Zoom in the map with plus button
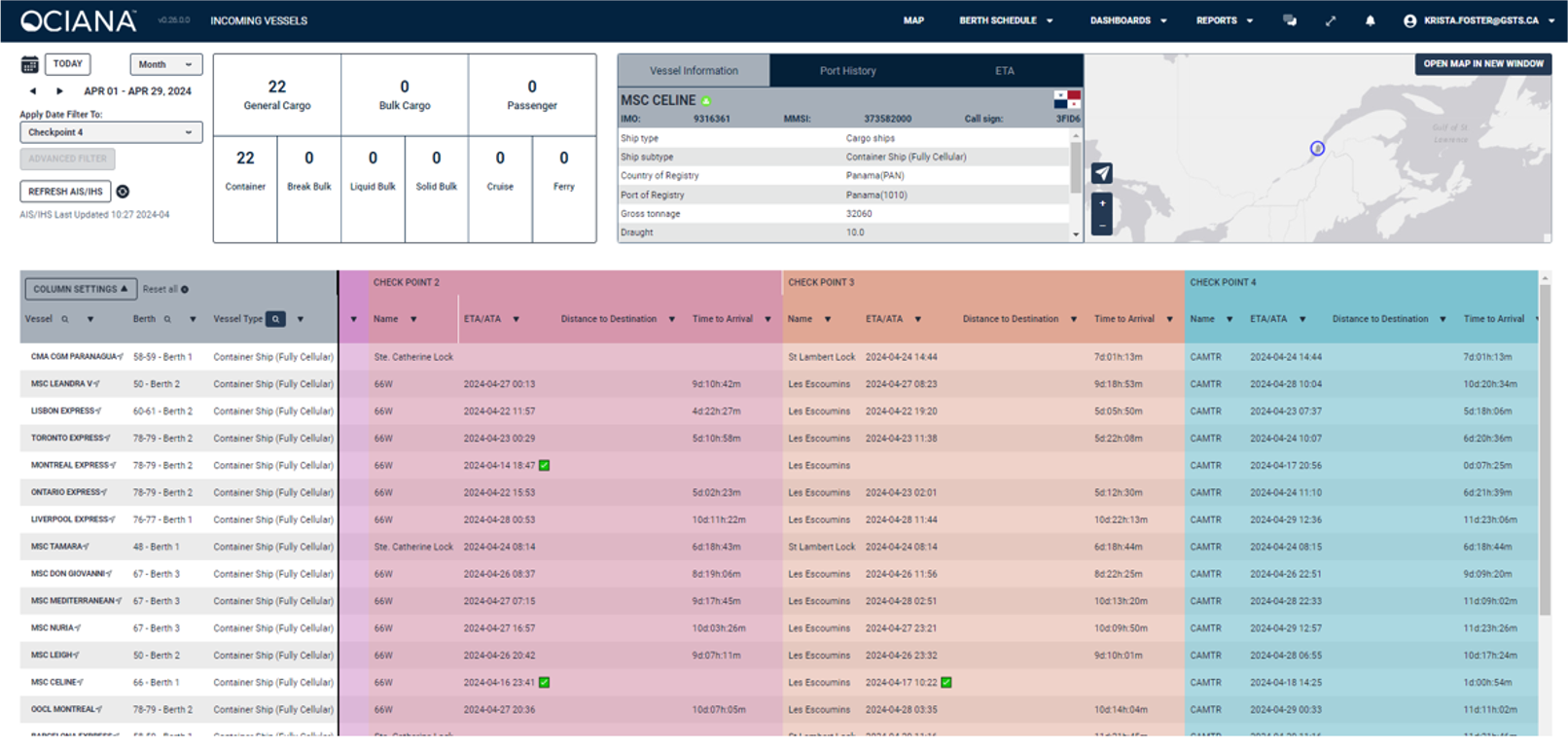Screen dimensions: 1568x748 pyautogui.click(x=1102, y=203)
